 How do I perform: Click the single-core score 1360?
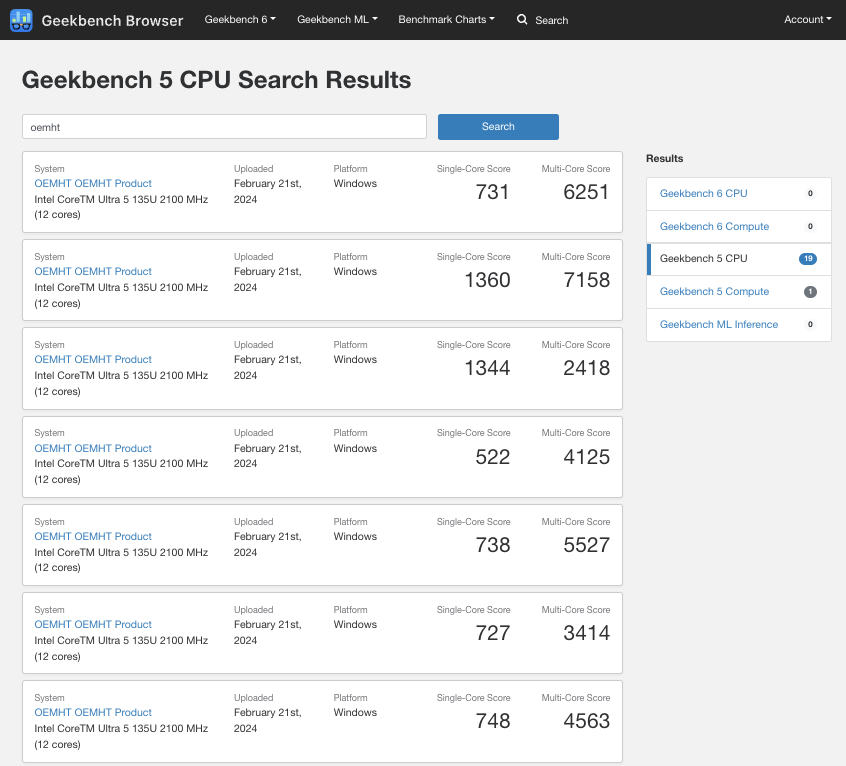click(x=487, y=280)
